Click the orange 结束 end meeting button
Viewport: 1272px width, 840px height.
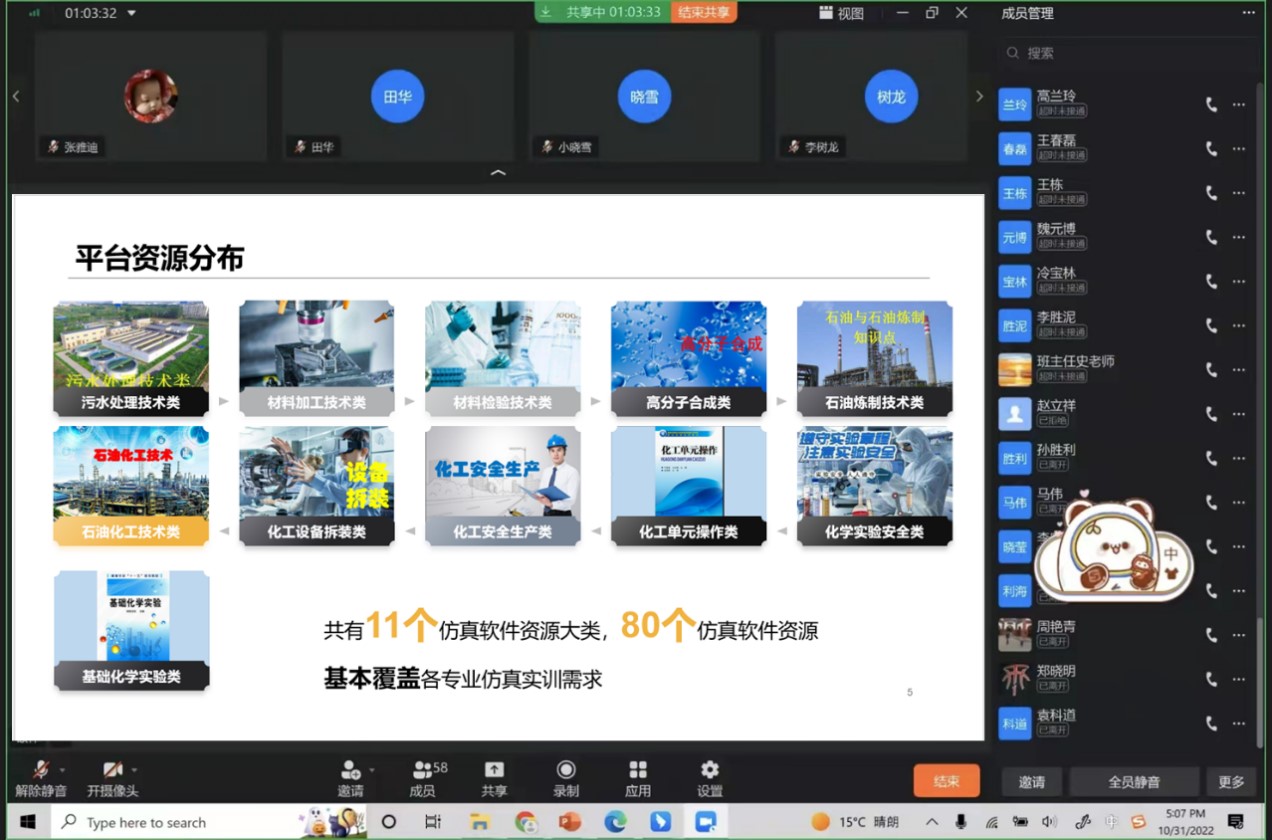pos(946,781)
